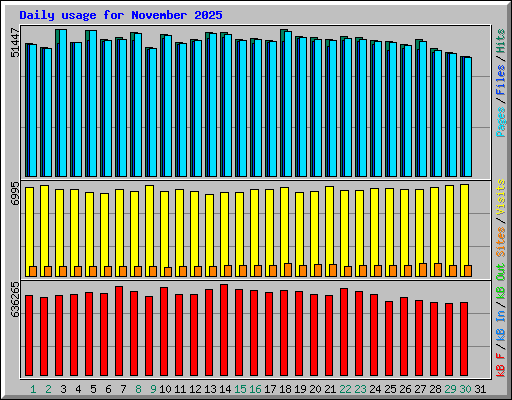
Task: Click the red kB F bar for day 25
Action: point(389,339)
